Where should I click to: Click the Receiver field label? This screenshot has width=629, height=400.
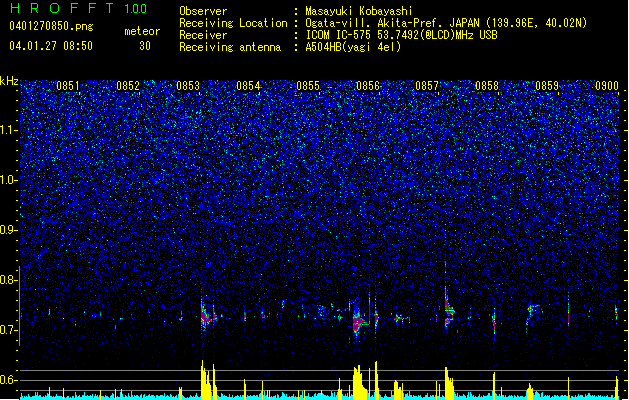203,35
